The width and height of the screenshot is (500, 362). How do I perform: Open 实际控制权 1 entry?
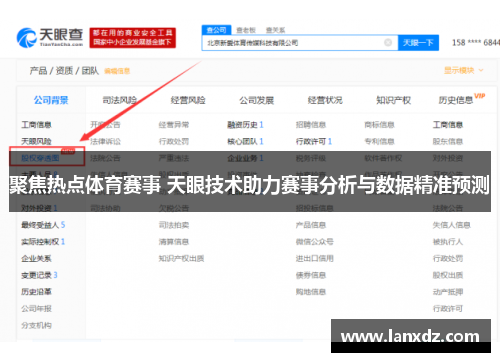coord(43,242)
